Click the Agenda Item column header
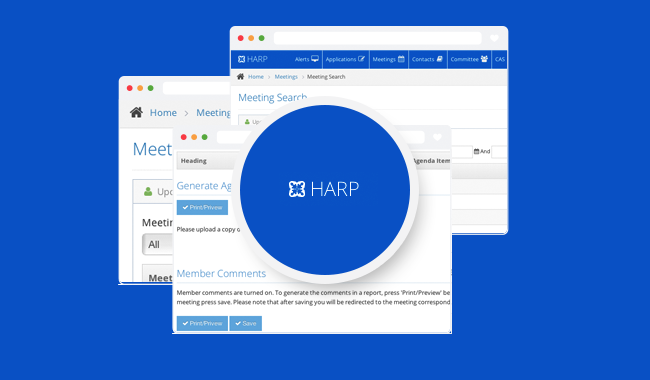The image size is (650, 380). click(432, 161)
